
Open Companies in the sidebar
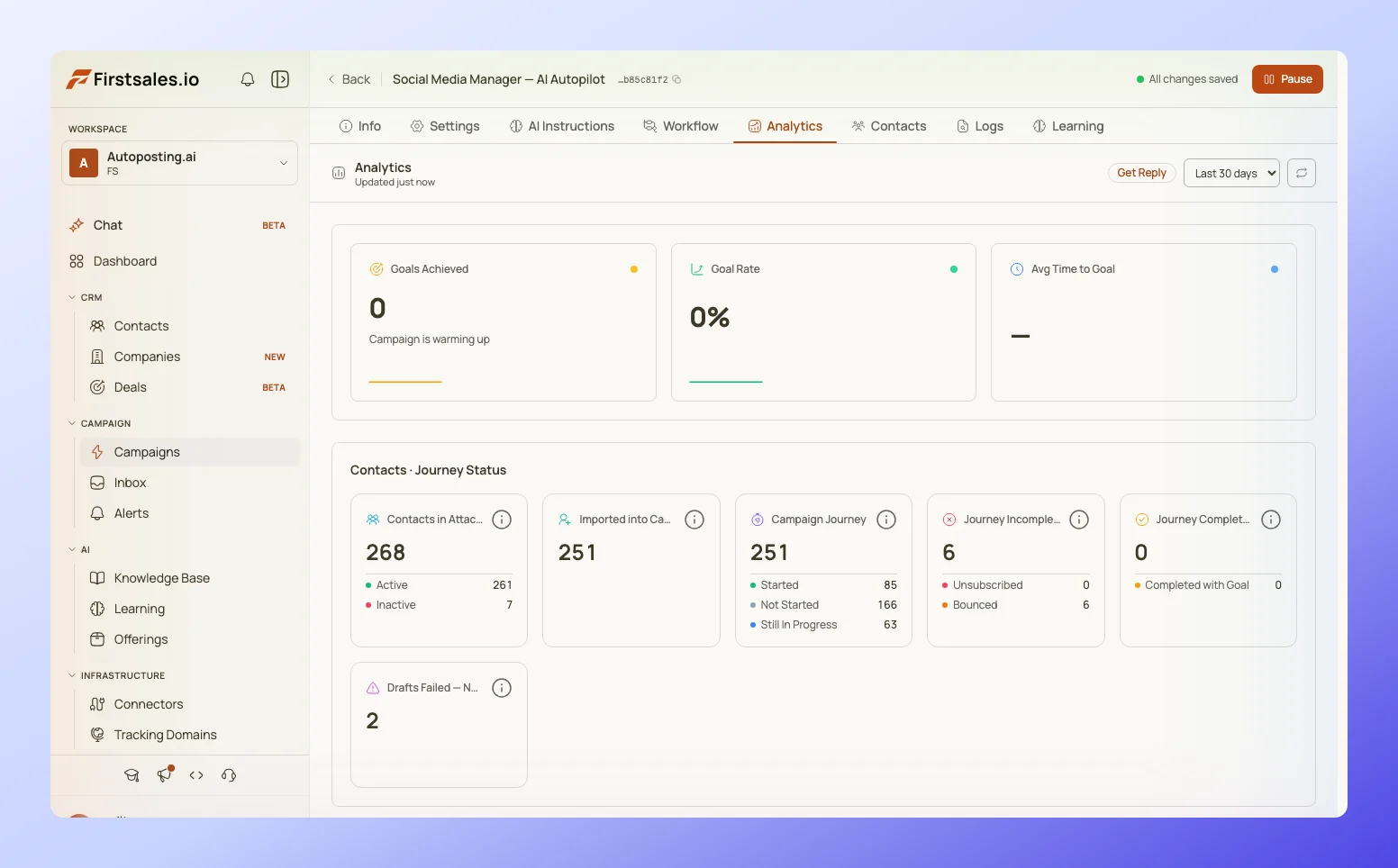(x=190, y=357)
